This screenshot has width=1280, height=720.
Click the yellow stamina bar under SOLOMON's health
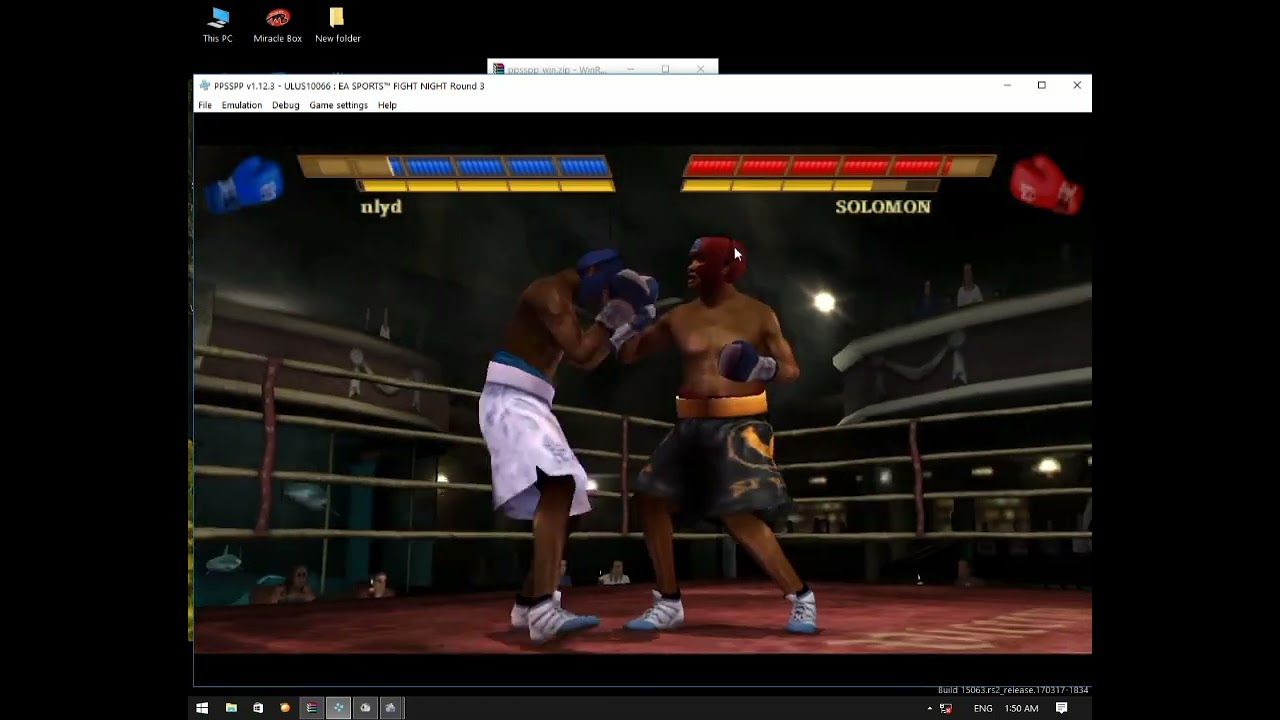point(810,186)
